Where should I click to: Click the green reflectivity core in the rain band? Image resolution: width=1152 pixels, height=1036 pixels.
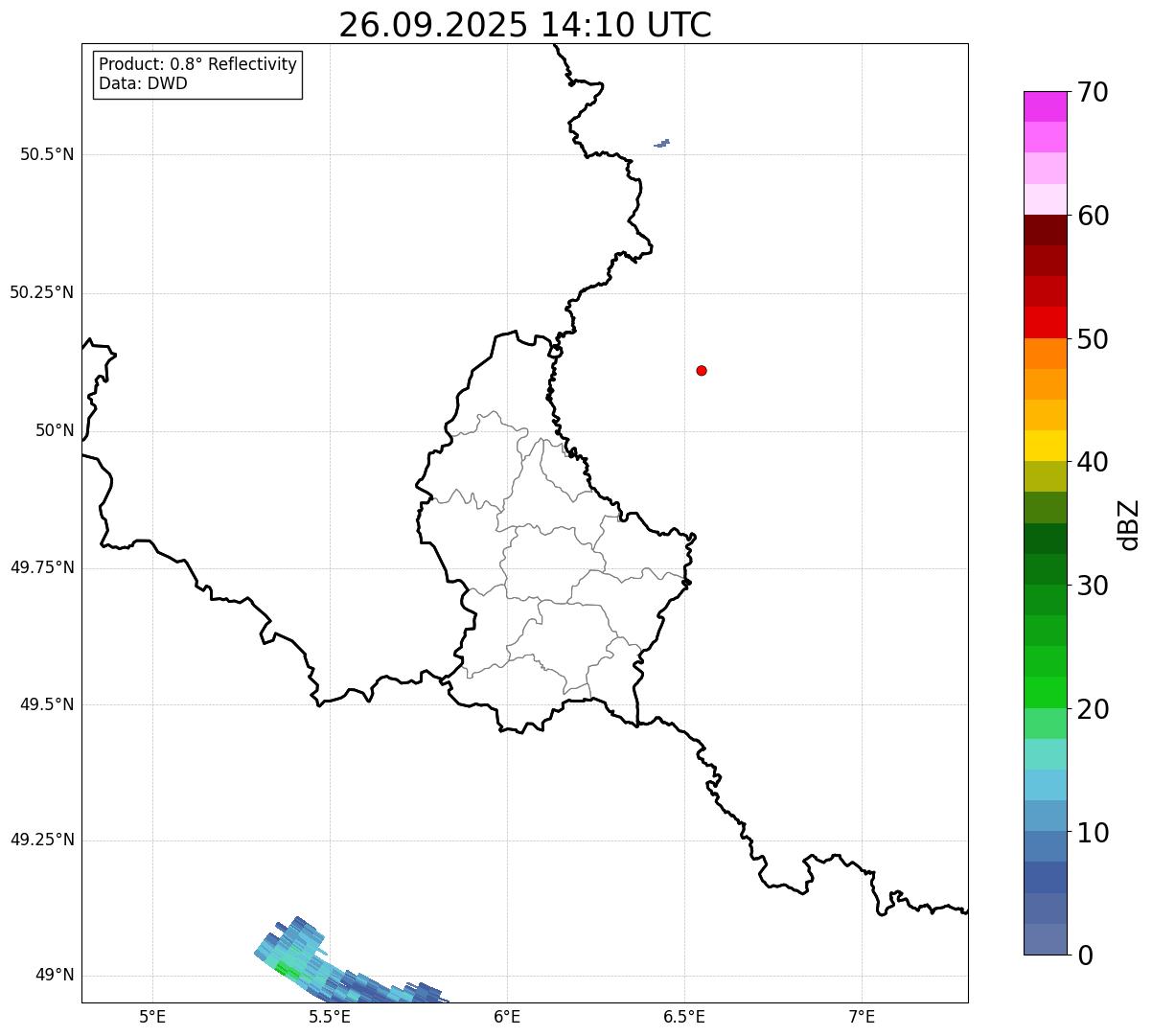pos(286,969)
